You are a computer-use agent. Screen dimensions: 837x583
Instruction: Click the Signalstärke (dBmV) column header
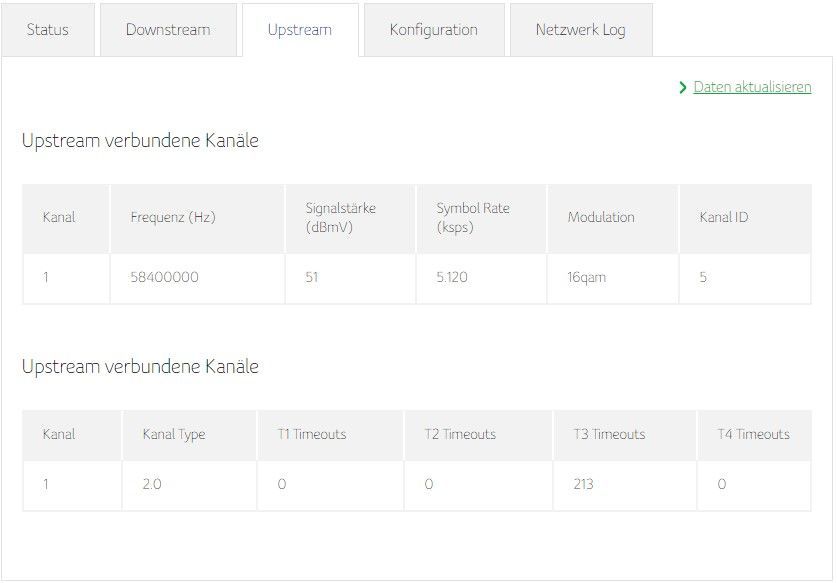(x=340, y=218)
